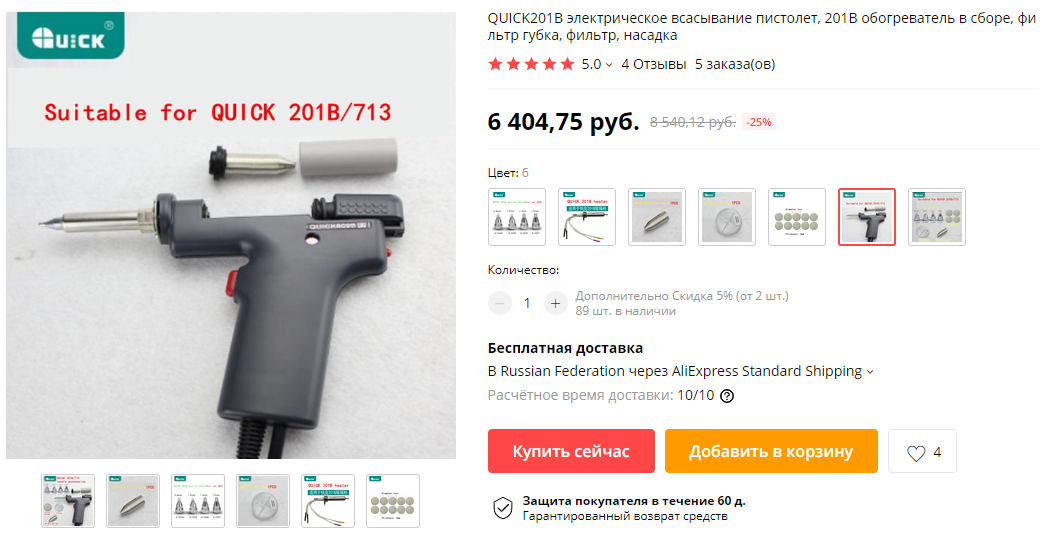Select the single metal tip color option
The width and height of the screenshot is (1057, 534).
click(x=657, y=217)
